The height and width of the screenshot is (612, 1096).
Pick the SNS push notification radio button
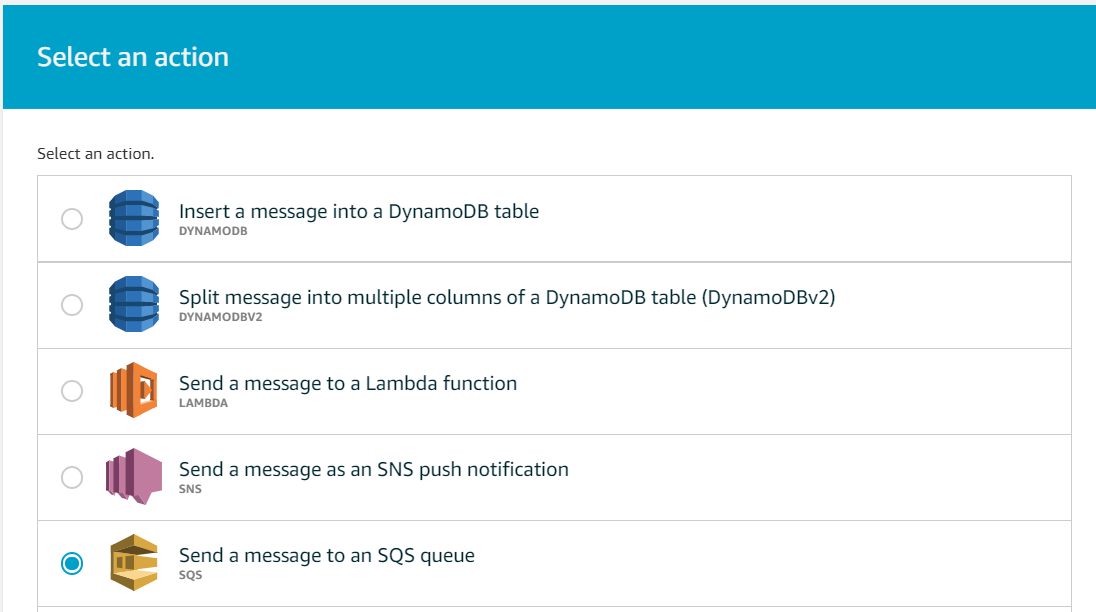[x=72, y=477]
